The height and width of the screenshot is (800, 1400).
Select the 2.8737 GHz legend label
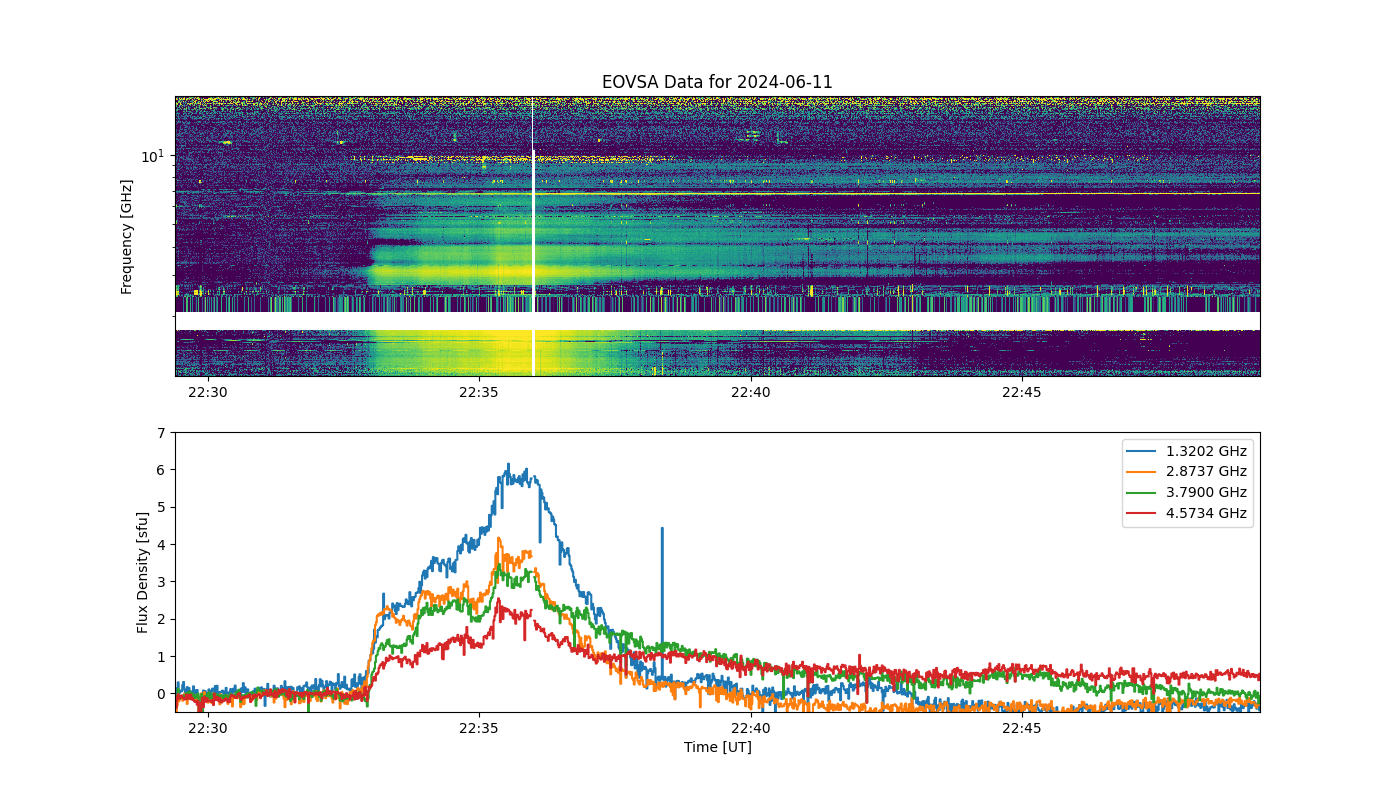pyautogui.click(x=1207, y=472)
